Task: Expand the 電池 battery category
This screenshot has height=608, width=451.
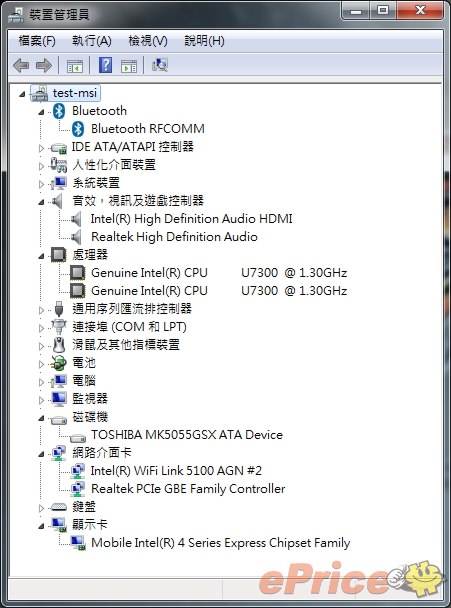Action: pos(41,364)
